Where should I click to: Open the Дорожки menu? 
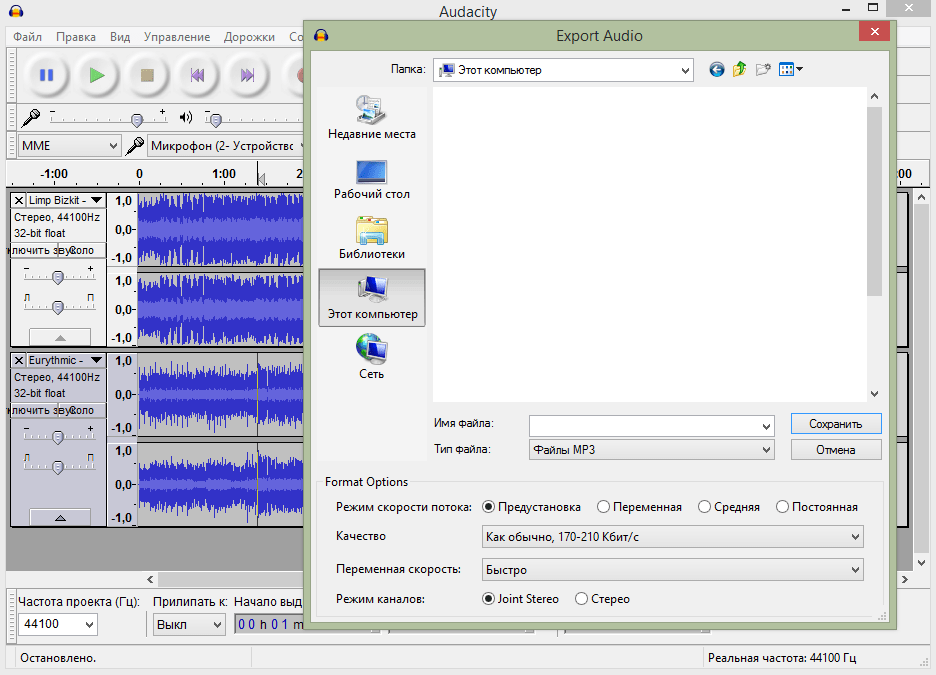point(250,36)
